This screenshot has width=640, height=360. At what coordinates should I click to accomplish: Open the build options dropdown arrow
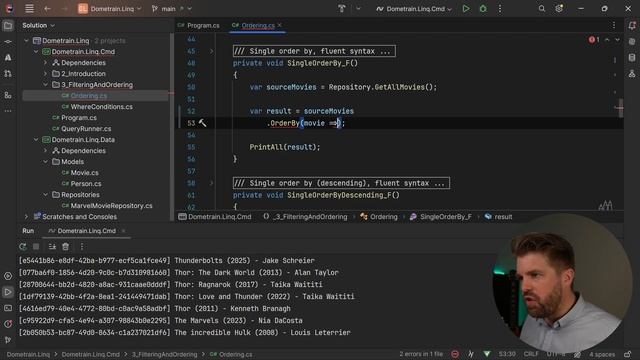pos(358,9)
